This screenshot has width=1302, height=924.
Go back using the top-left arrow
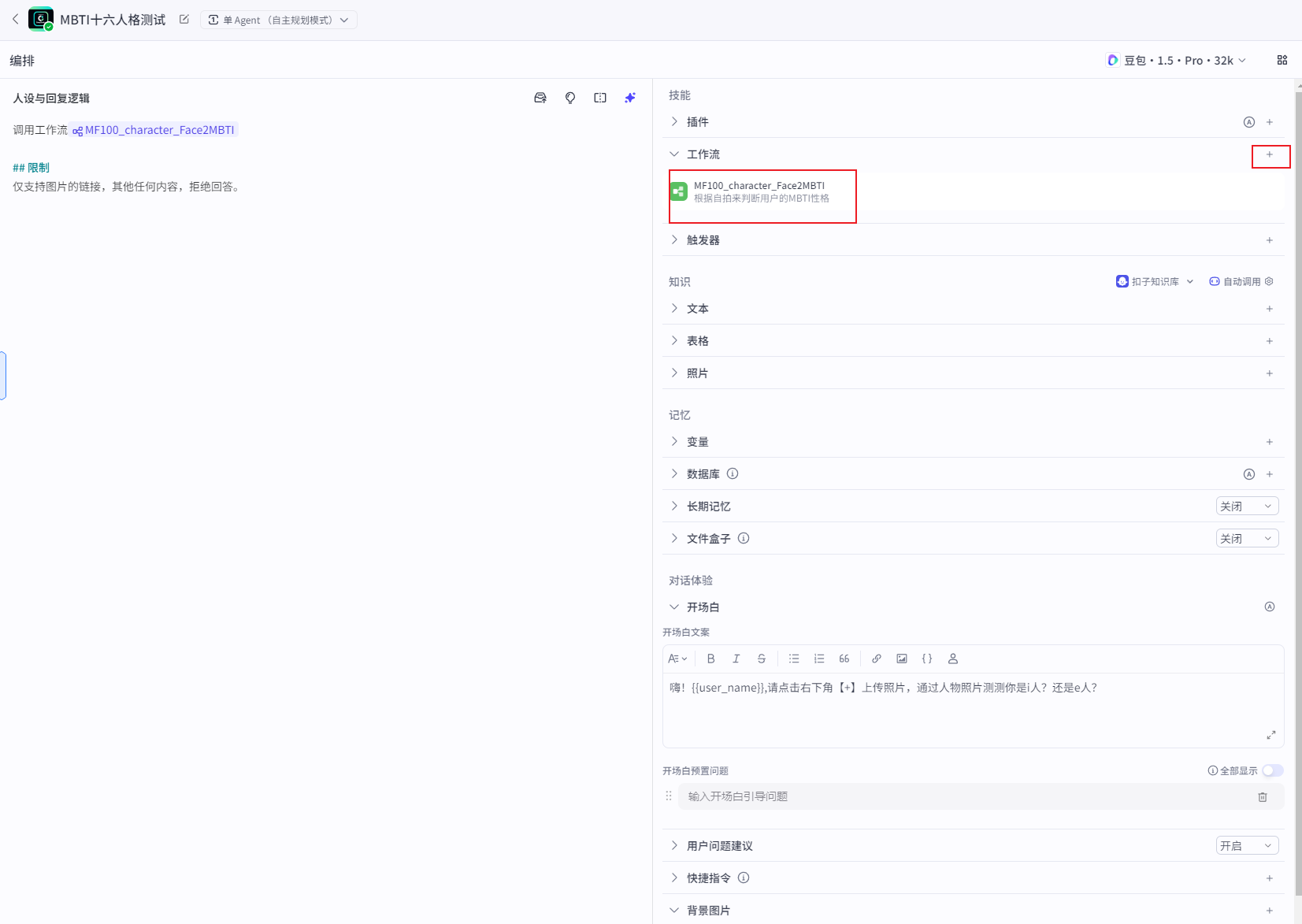(x=16, y=20)
